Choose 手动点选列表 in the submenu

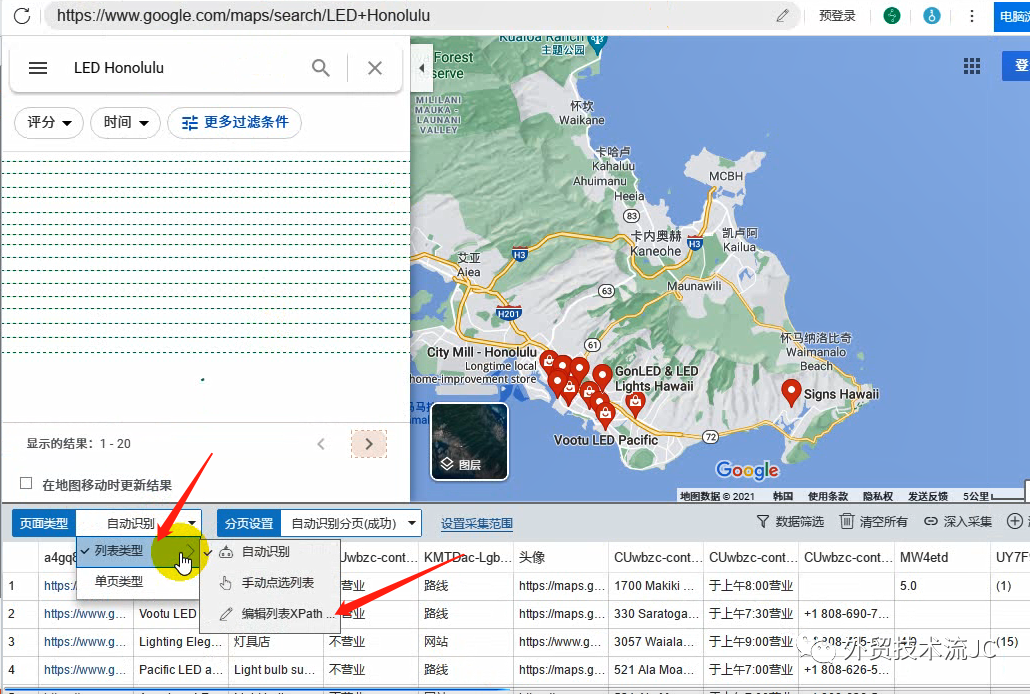click(270, 583)
